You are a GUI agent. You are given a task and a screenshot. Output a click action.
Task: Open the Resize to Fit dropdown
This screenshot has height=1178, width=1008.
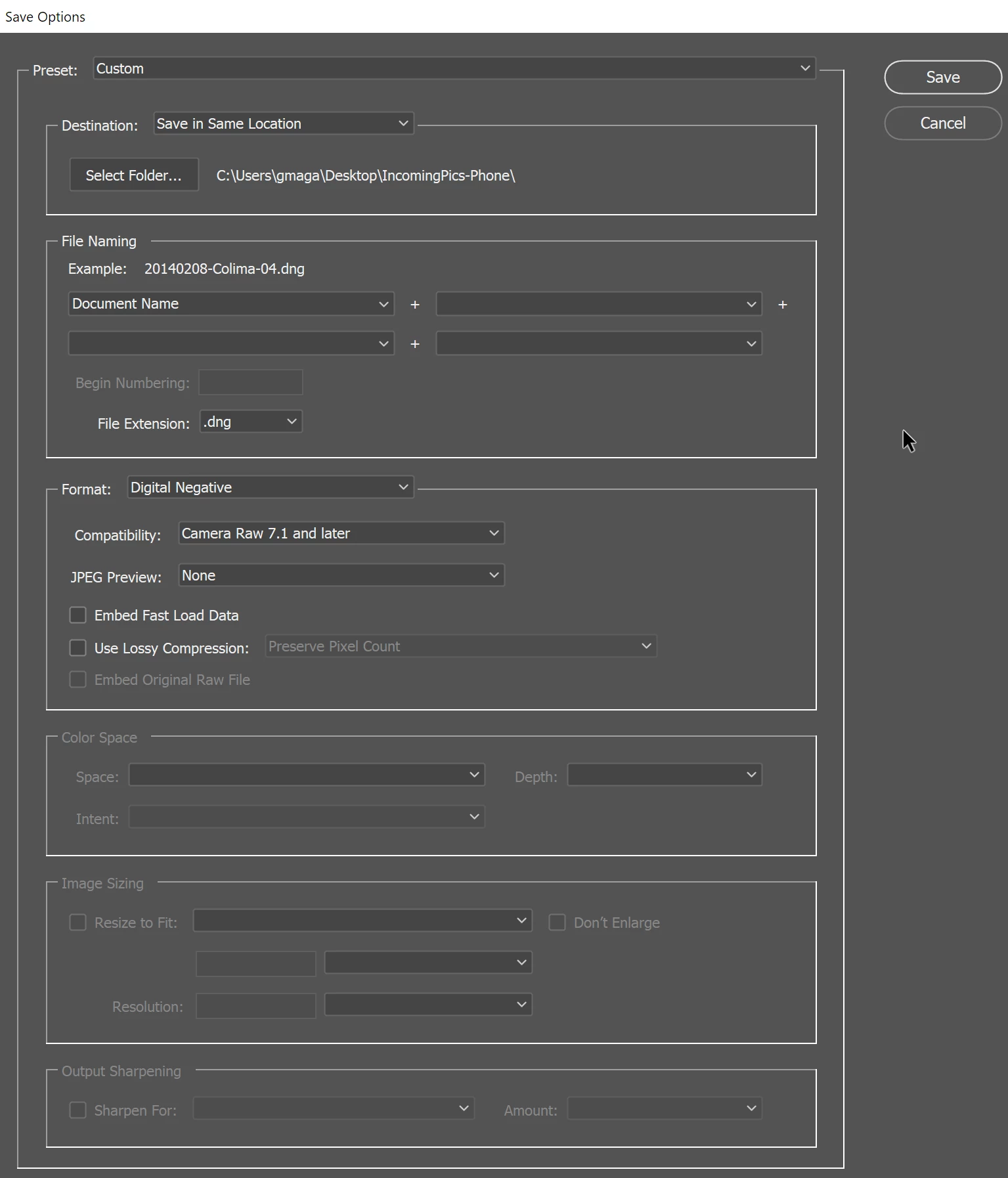pyautogui.click(x=362, y=921)
